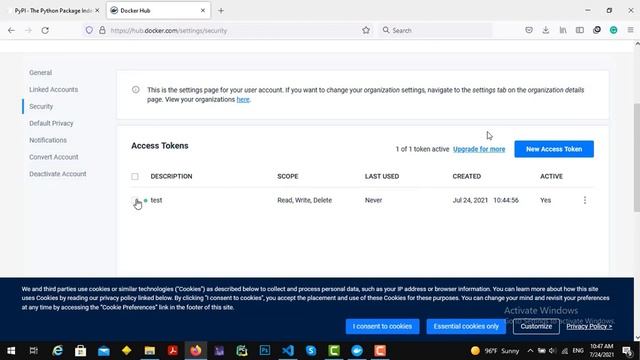Open Notifications settings

48,140
